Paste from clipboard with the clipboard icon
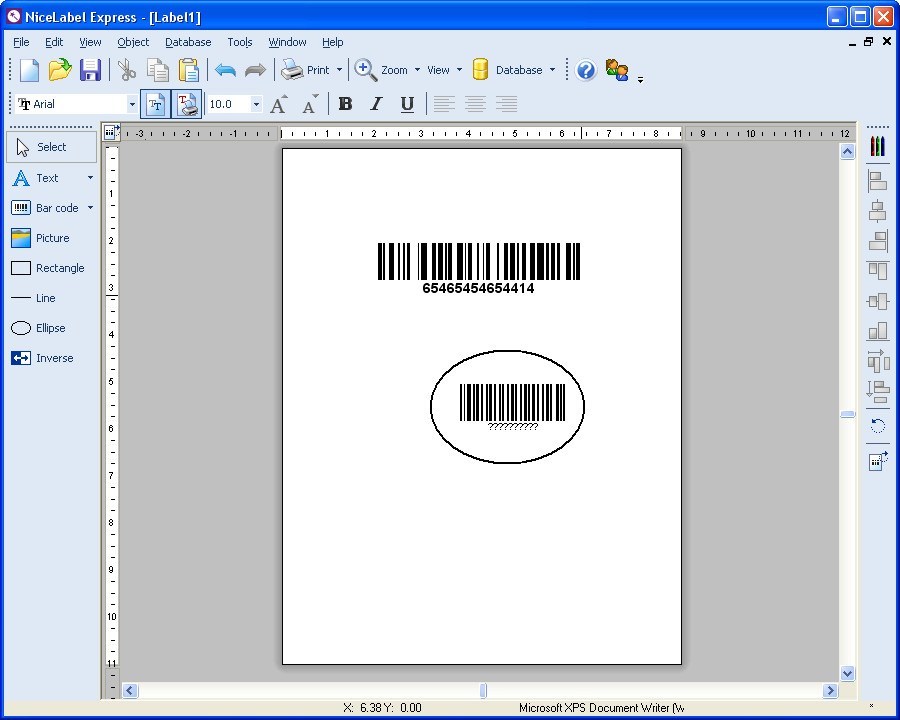900x720 pixels. 189,70
